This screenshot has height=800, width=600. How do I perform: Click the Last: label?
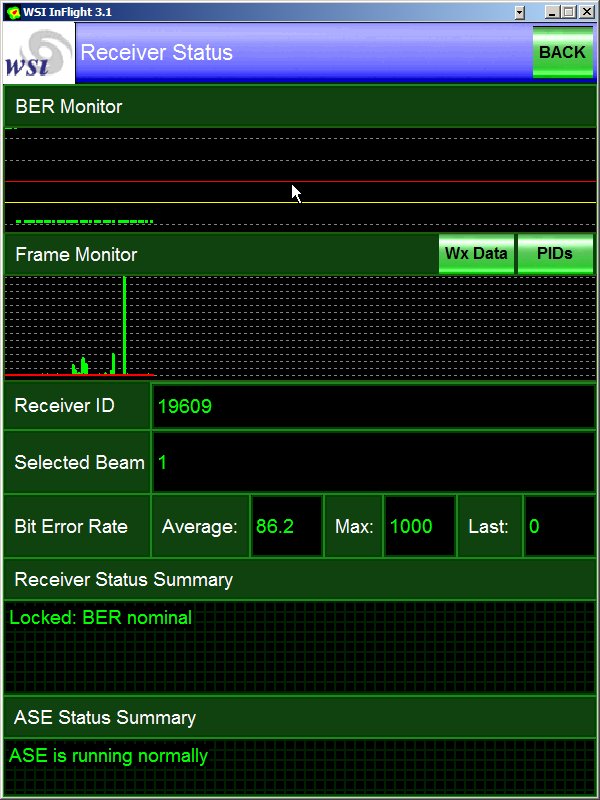coord(488,527)
